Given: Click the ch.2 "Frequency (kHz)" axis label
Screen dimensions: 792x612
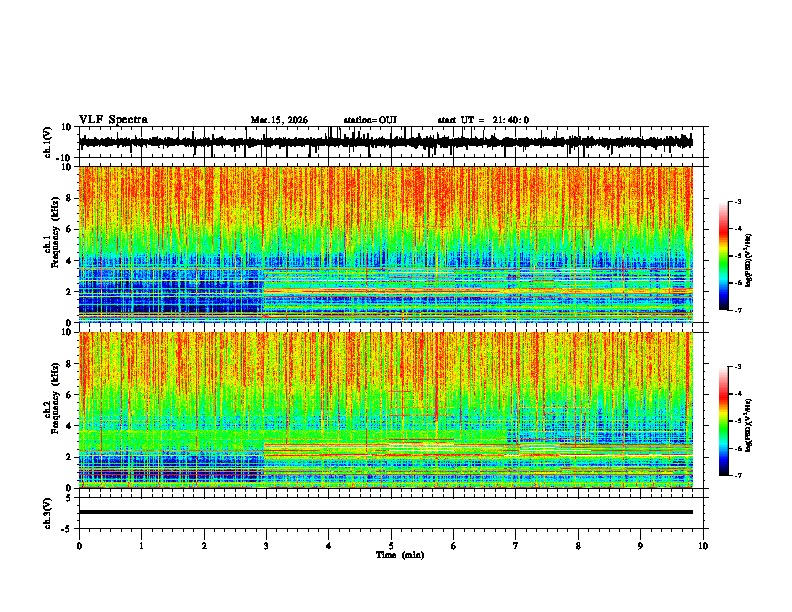Looking at the screenshot, I should [x=54, y=398].
